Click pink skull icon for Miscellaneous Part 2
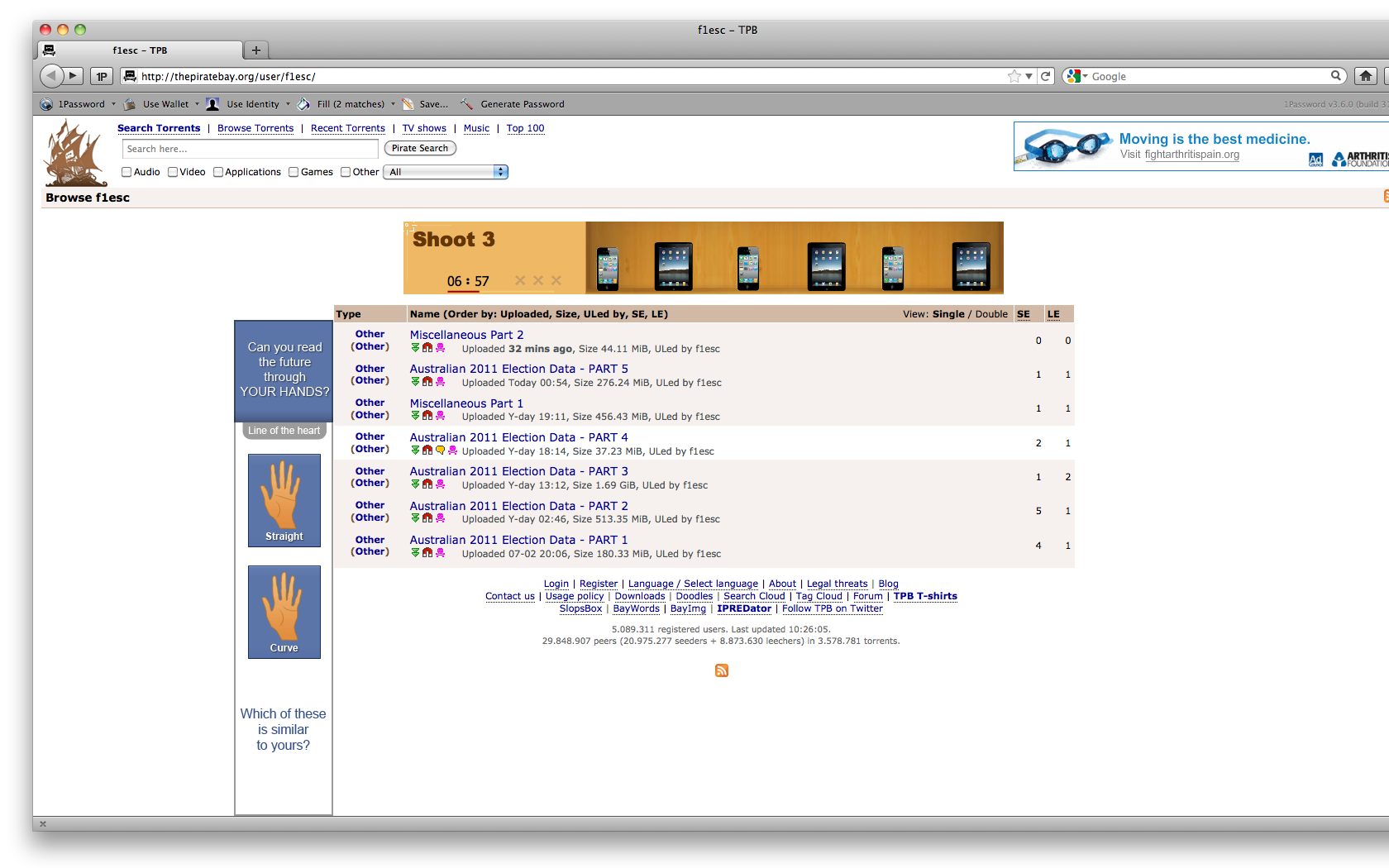Image resolution: width=1389 pixels, height=868 pixels. [440, 348]
